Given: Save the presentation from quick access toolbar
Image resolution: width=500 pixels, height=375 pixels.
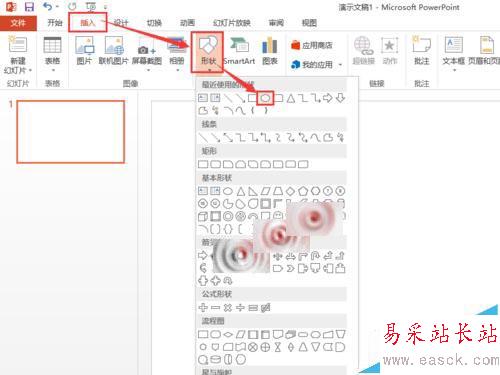Looking at the screenshot, I should pyautogui.click(x=29, y=7).
